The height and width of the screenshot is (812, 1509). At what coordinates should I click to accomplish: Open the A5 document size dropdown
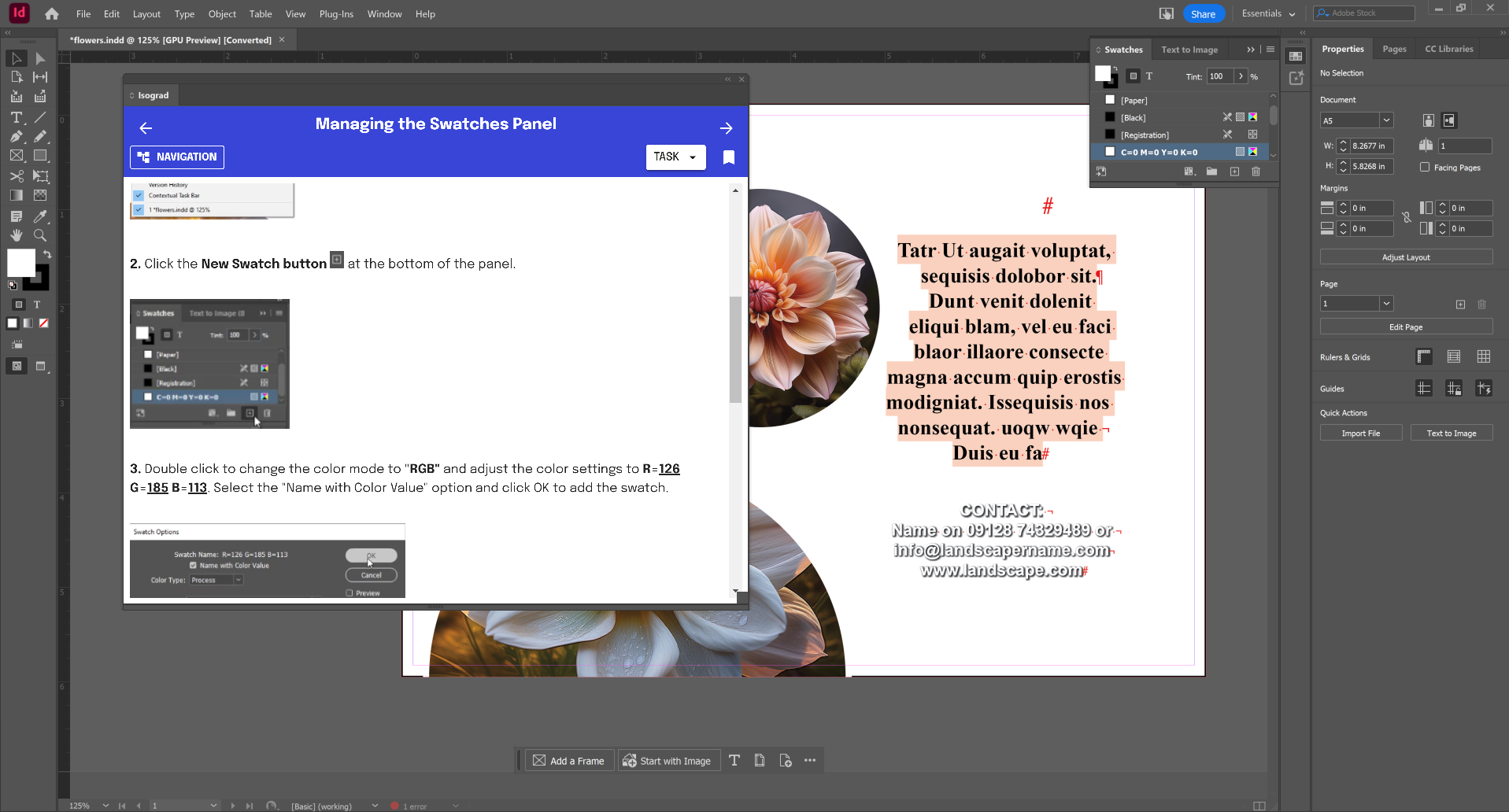[1386, 120]
